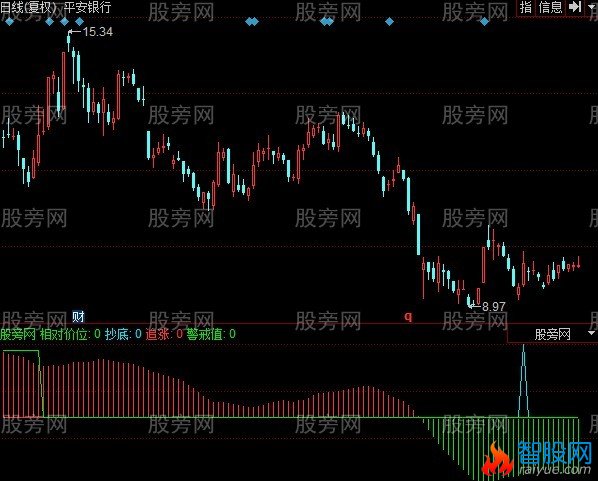Click the blue diamond marker near 信息

[x=484, y=22]
